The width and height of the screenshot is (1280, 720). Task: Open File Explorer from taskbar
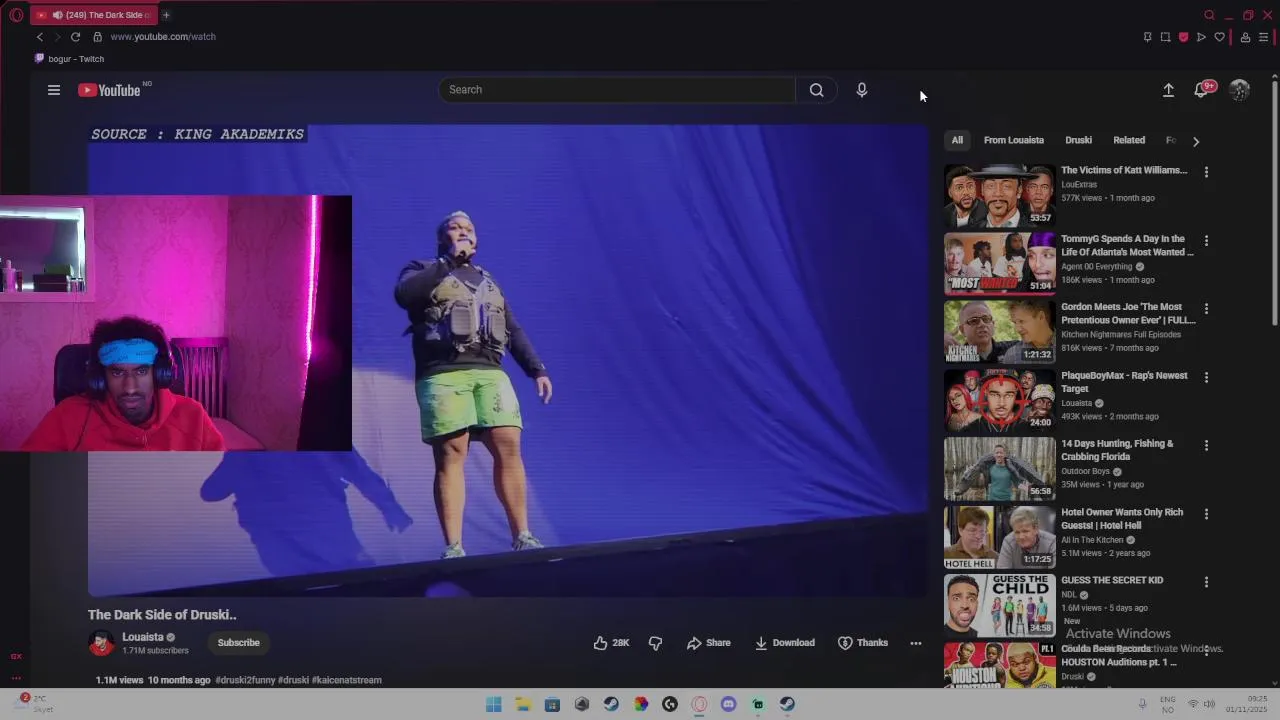[x=523, y=704]
